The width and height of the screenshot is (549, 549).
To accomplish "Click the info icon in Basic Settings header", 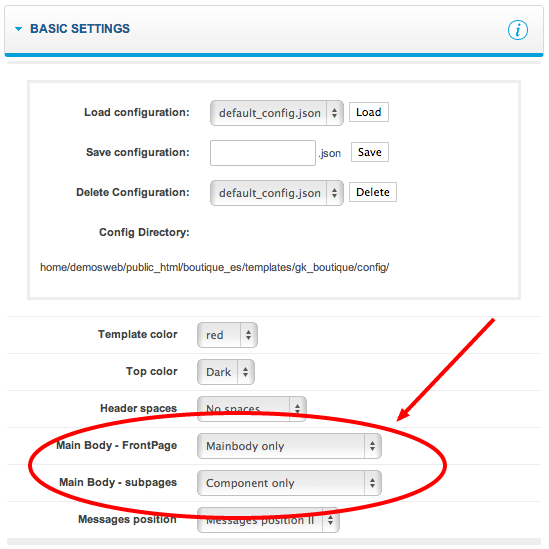I will (x=517, y=30).
